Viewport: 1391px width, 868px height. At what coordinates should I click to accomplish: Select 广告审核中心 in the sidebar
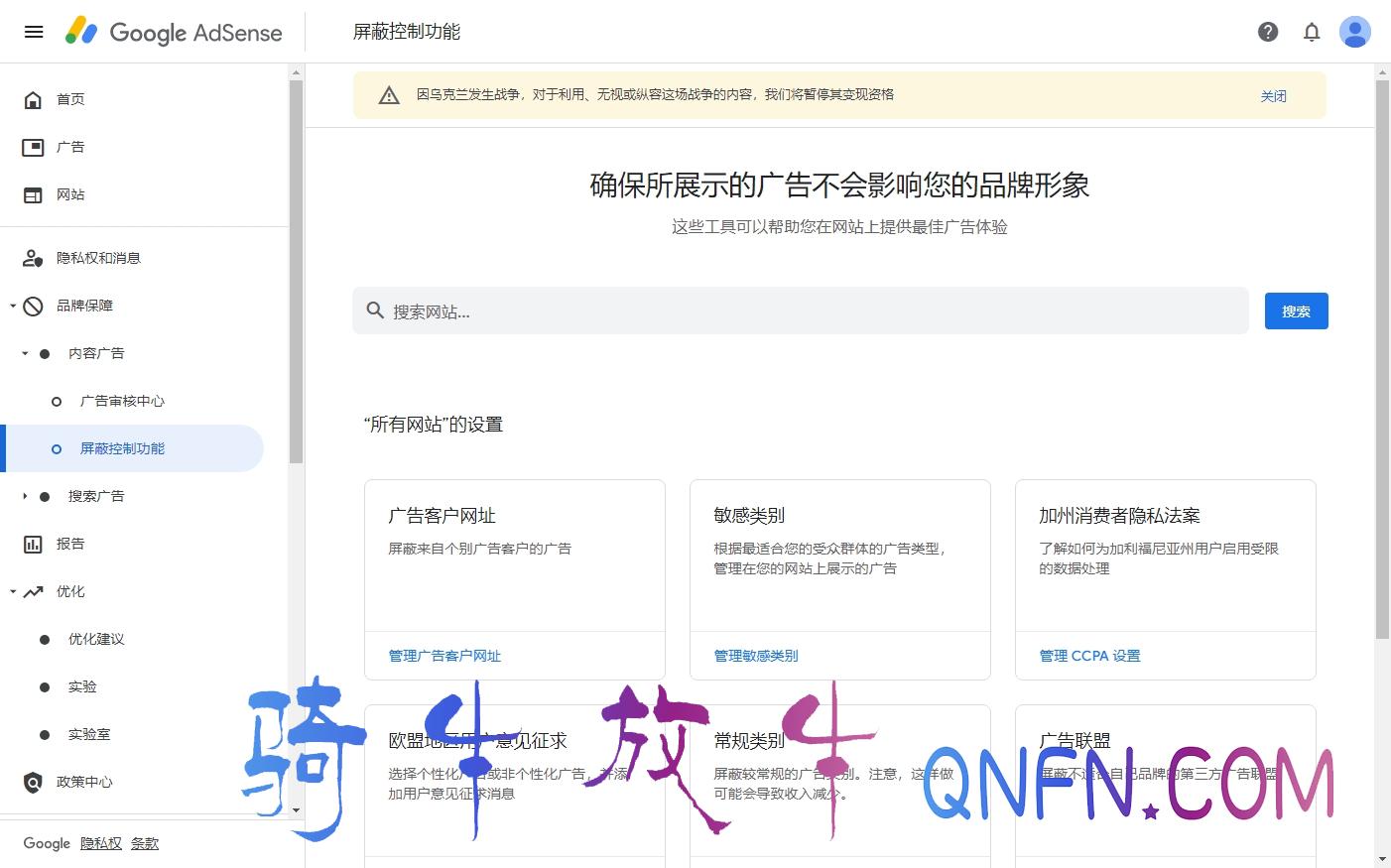[x=122, y=401]
